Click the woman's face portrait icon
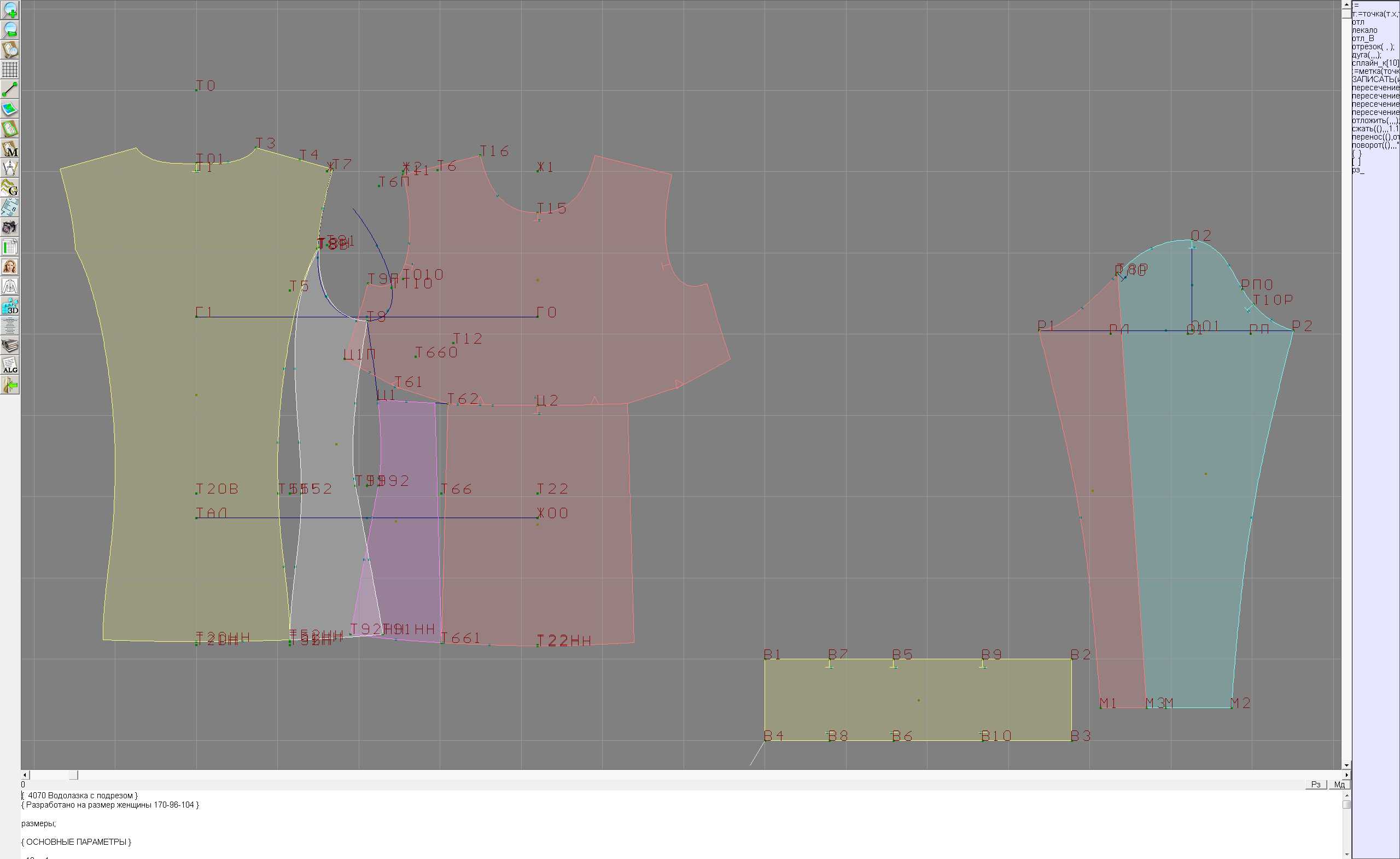The width and height of the screenshot is (1400, 859). point(10,266)
